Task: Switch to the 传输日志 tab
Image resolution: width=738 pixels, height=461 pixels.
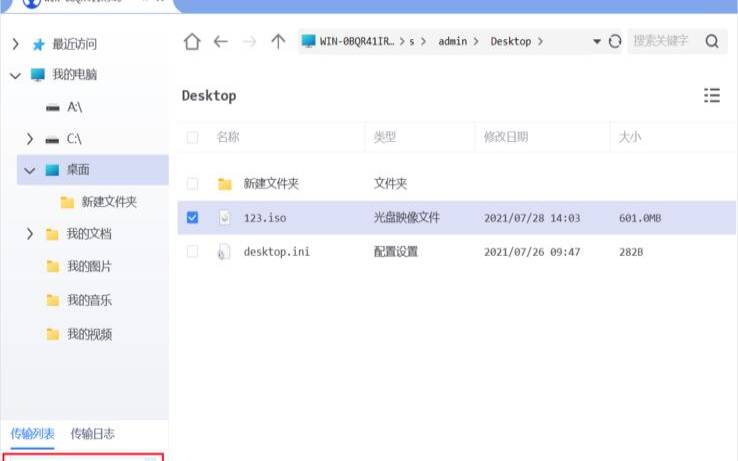Action: tap(92, 434)
